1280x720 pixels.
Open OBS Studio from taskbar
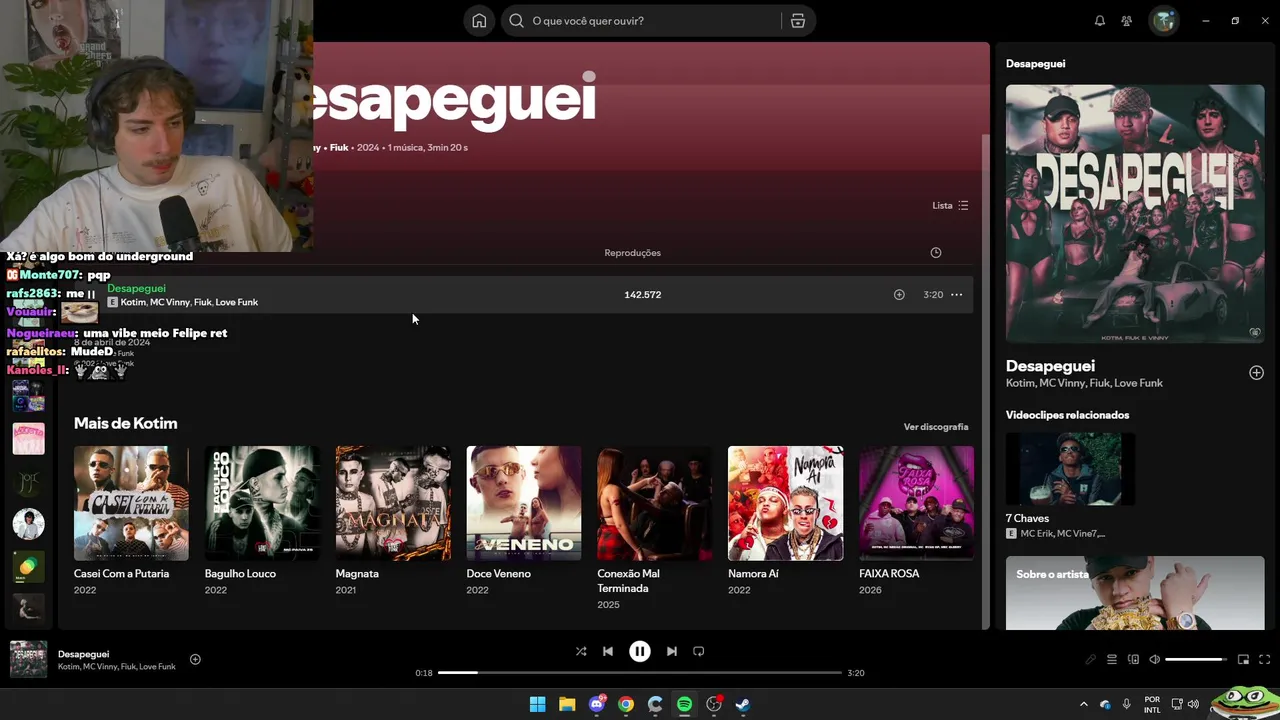(x=714, y=704)
